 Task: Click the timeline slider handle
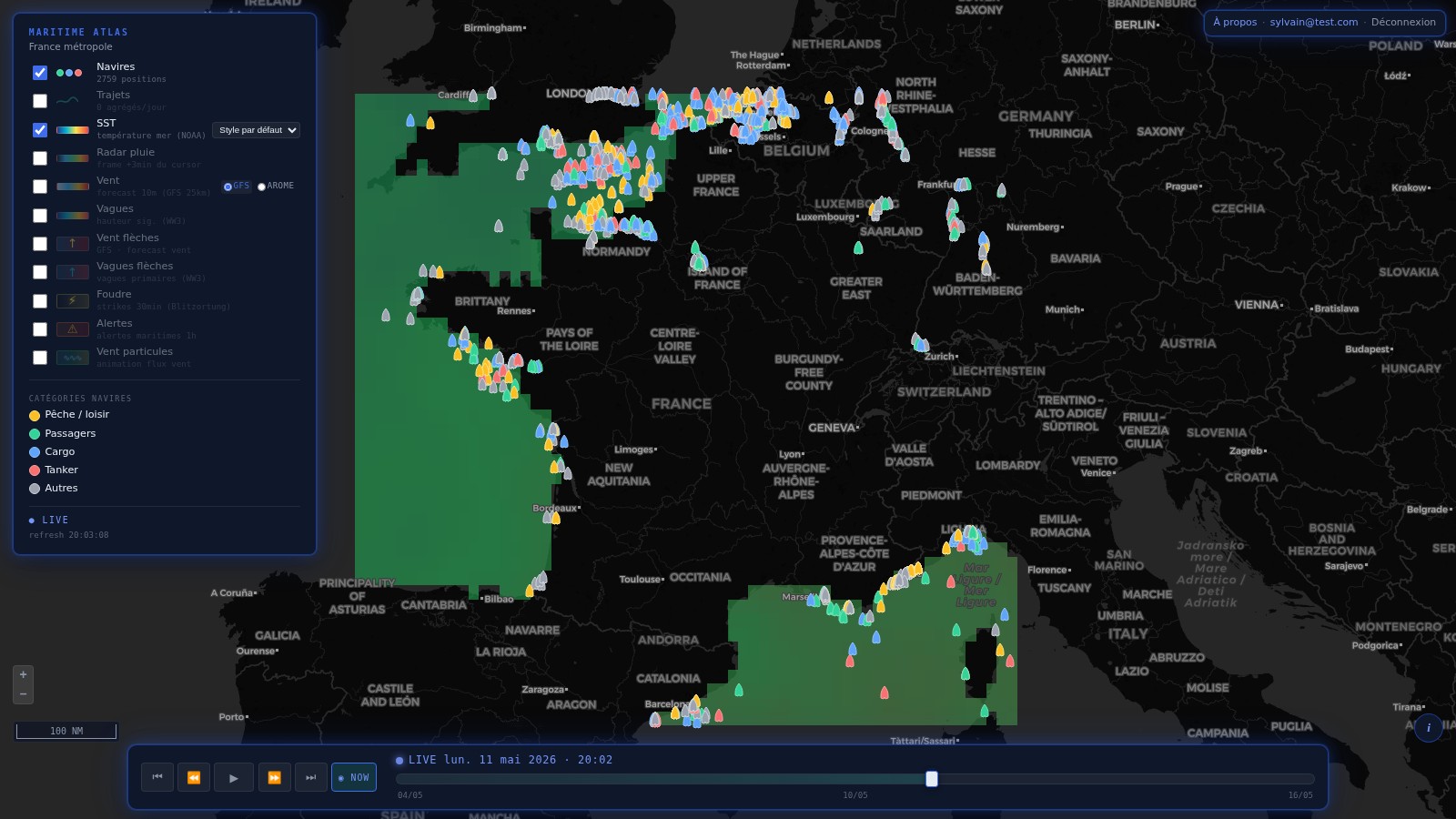(932, 779)
